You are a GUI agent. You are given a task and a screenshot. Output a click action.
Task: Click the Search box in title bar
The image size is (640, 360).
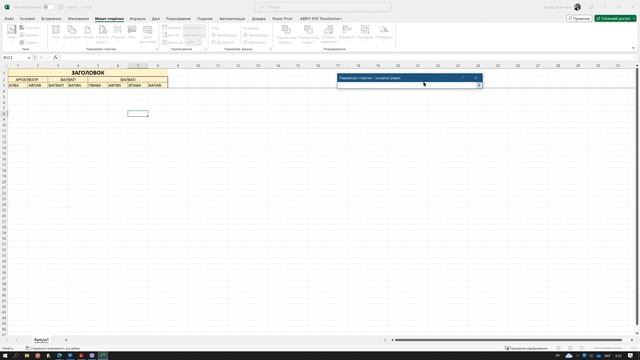(322, 7)
